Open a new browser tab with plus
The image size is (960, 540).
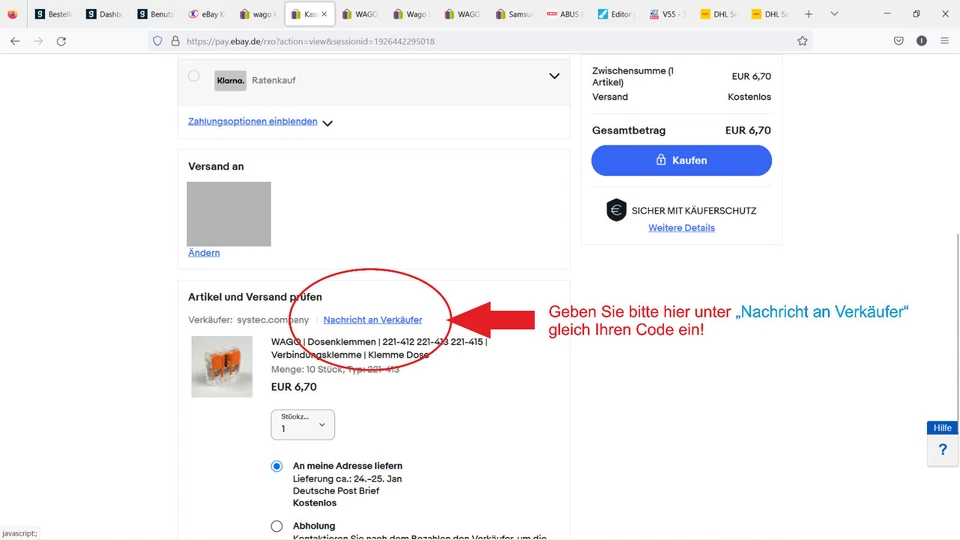point(808,13)
